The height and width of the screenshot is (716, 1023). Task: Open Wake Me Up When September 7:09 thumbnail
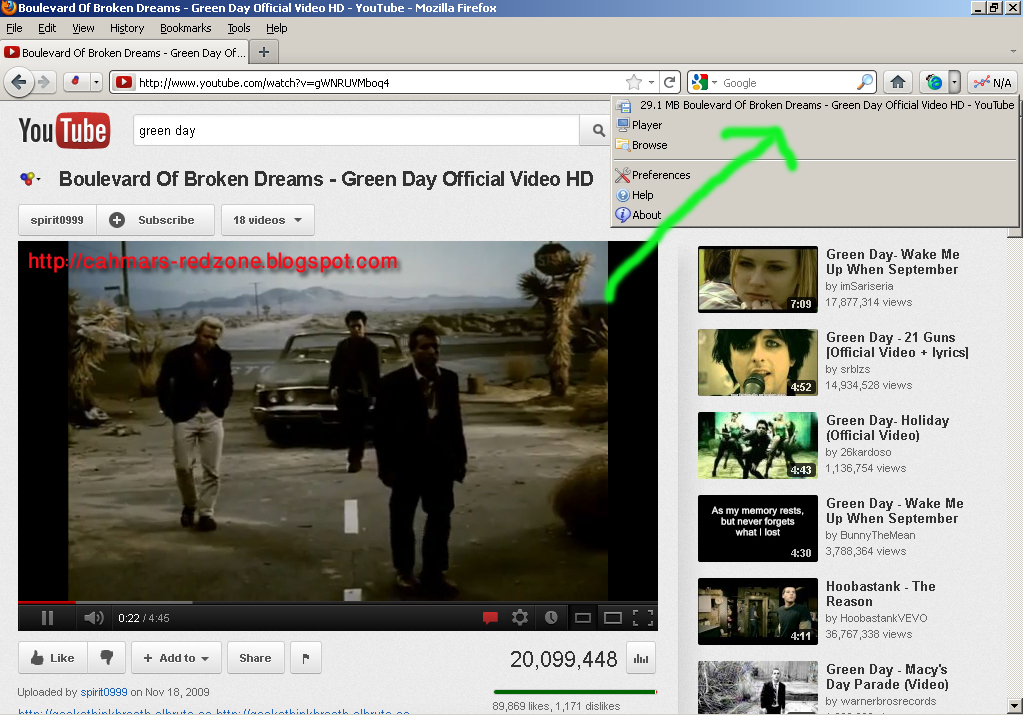coord(757,279)
